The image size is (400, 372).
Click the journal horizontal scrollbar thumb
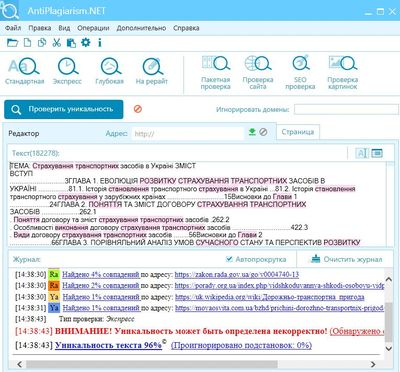point(152,364)
